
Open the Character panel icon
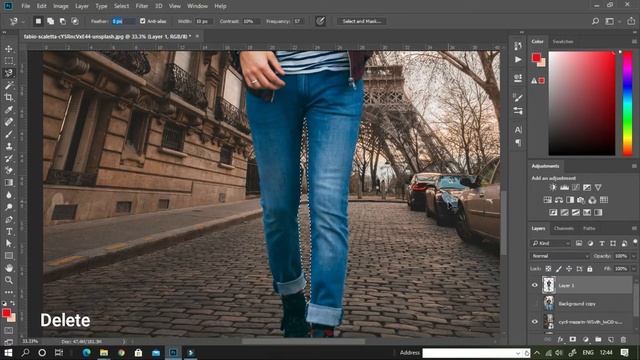(x=518, y=130)
